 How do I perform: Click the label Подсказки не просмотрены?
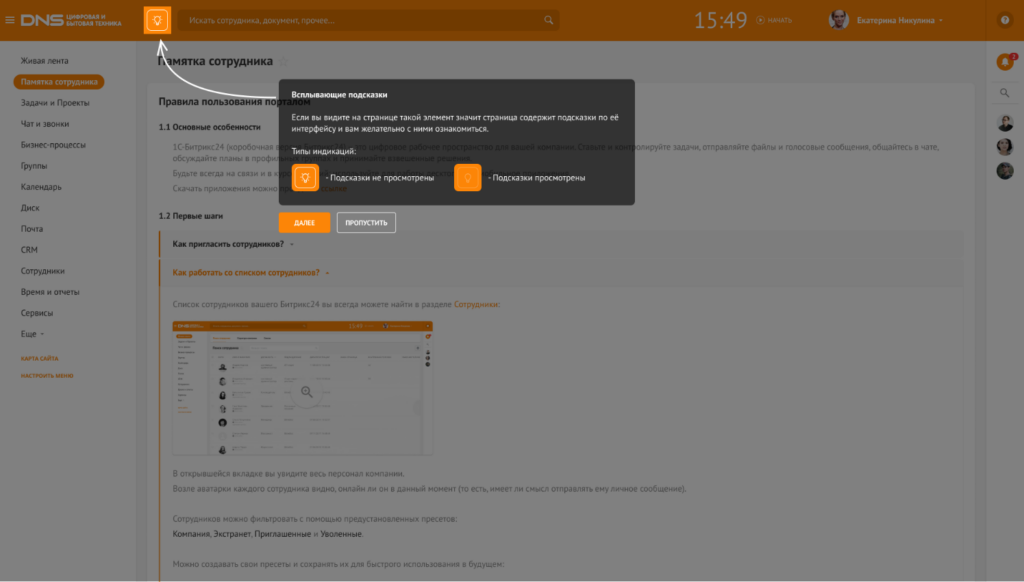tap(379, 178)
